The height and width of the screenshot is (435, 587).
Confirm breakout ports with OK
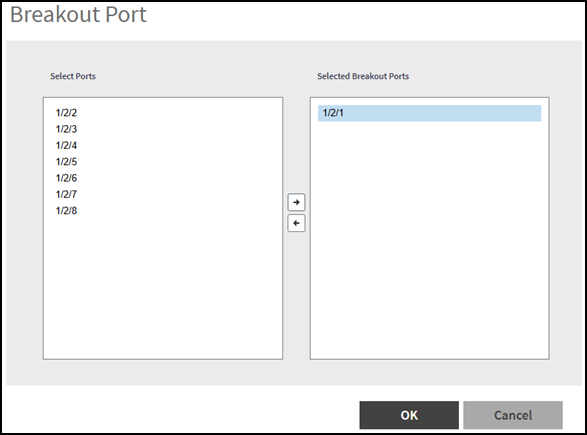click(409, 415)
